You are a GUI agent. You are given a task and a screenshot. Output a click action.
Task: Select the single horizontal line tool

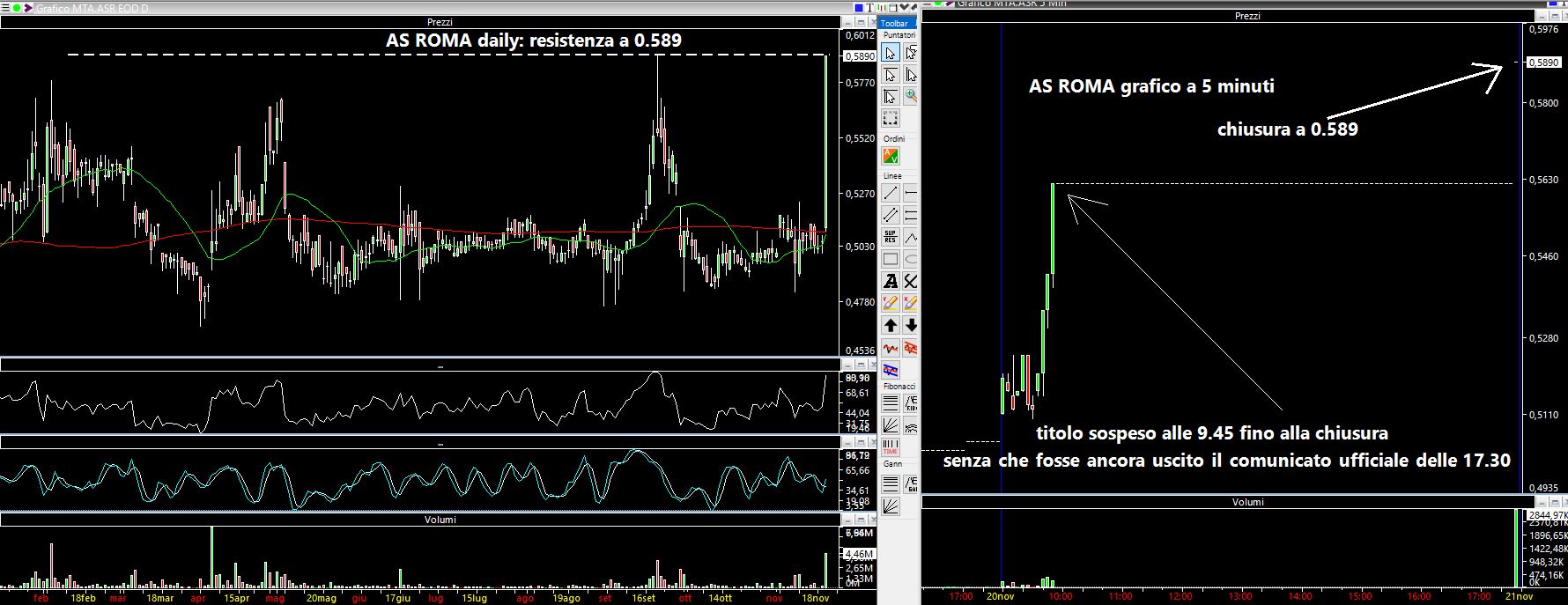[911, 193]
